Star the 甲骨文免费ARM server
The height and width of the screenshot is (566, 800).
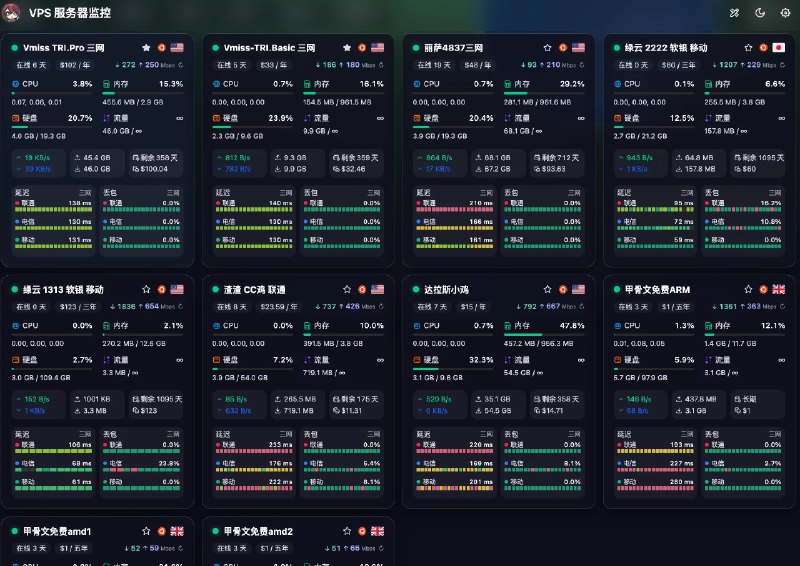(748, 289)
